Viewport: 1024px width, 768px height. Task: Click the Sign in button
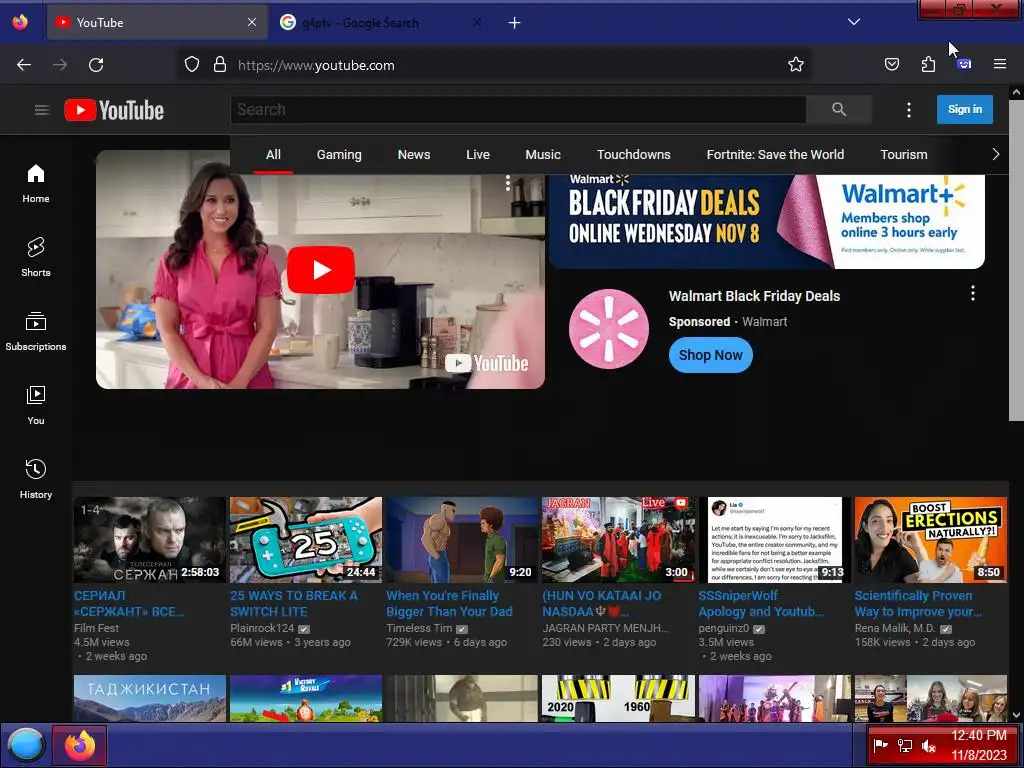click(965, 110)
